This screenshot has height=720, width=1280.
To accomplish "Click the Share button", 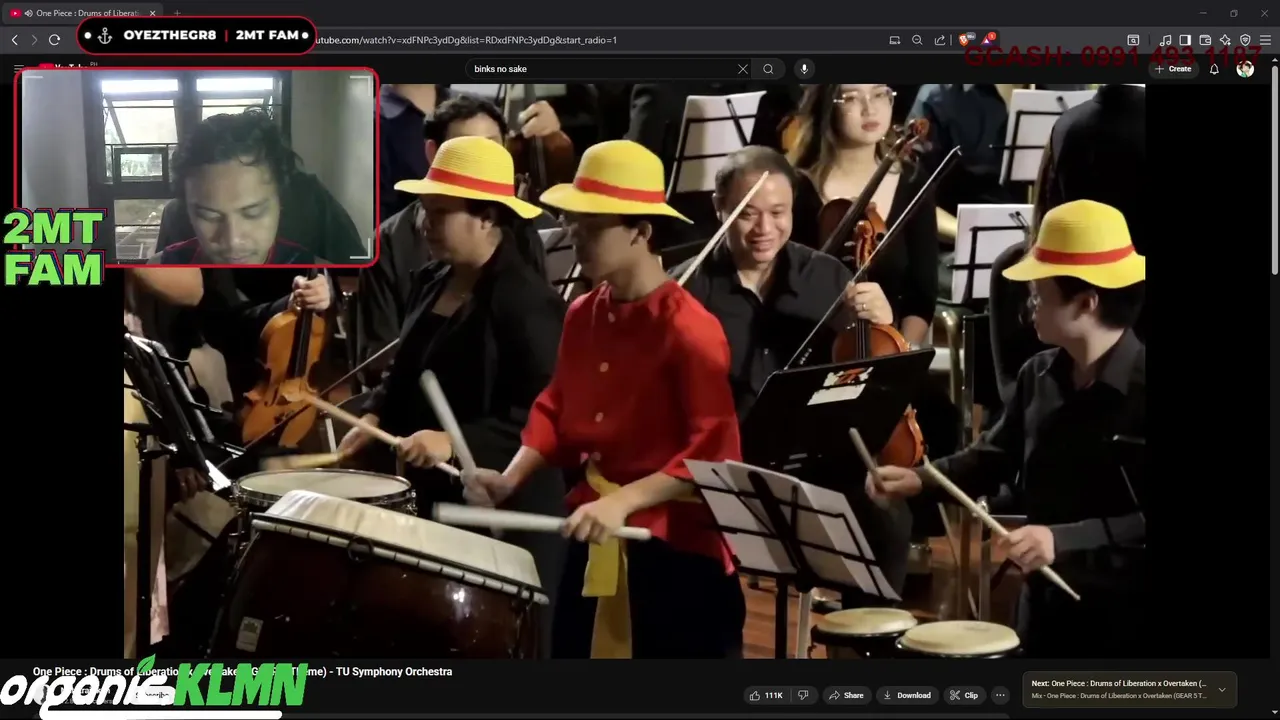I will [x=846, y=695].
